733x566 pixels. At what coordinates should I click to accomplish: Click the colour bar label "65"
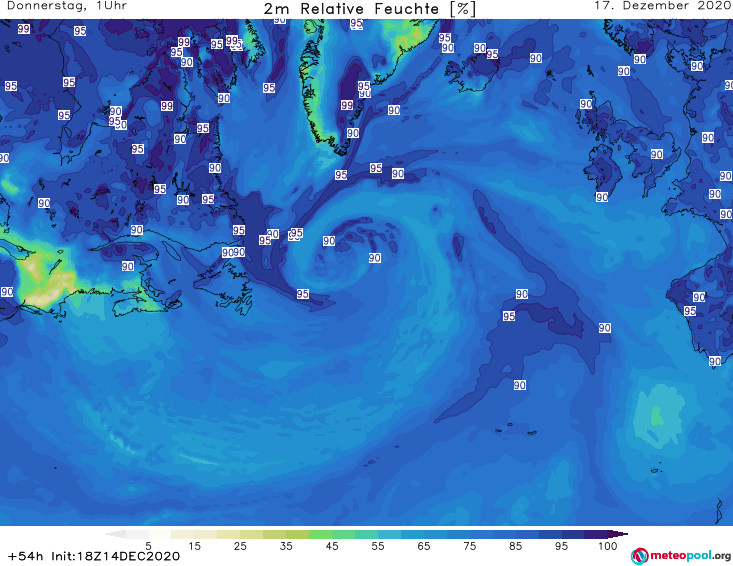[x=424, y=546]
